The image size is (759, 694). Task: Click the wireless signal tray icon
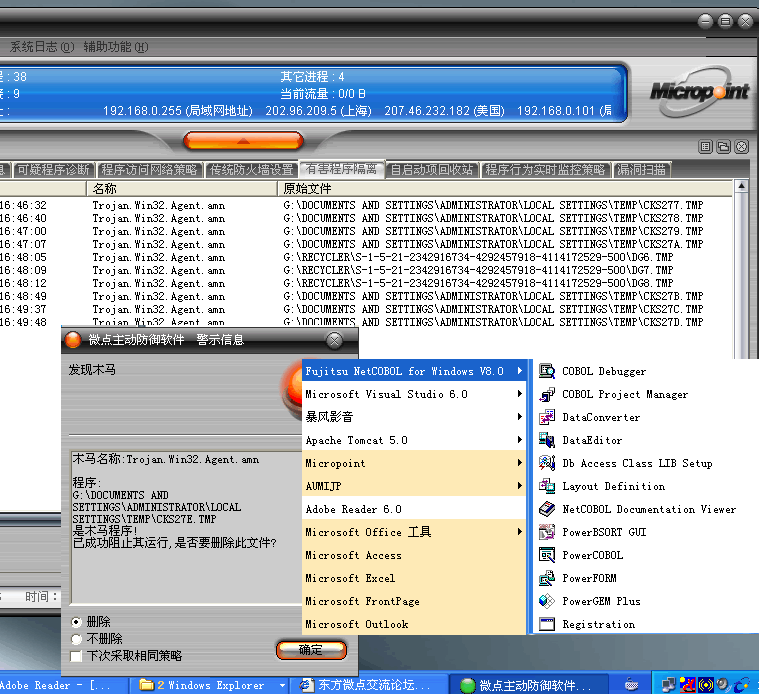(x=705, y=685)
